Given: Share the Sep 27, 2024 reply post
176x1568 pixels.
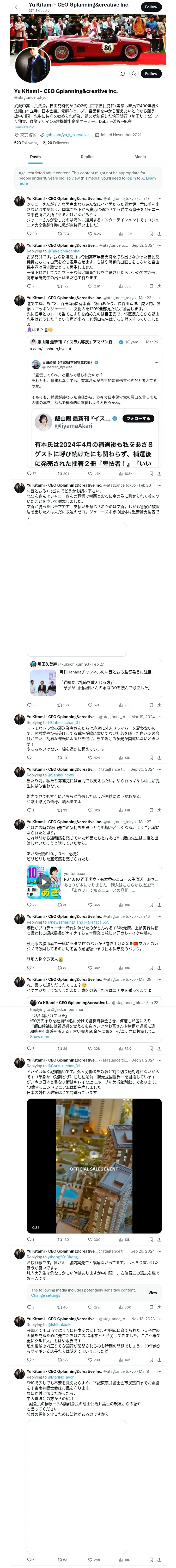Looking at the screenshot, I should pos(160,286).
